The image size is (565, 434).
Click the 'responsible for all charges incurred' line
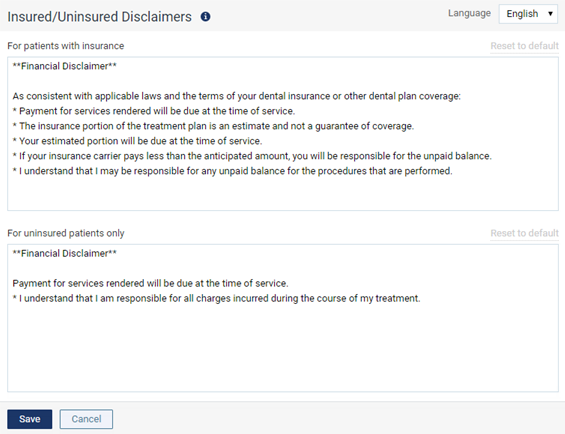point(216,298)
